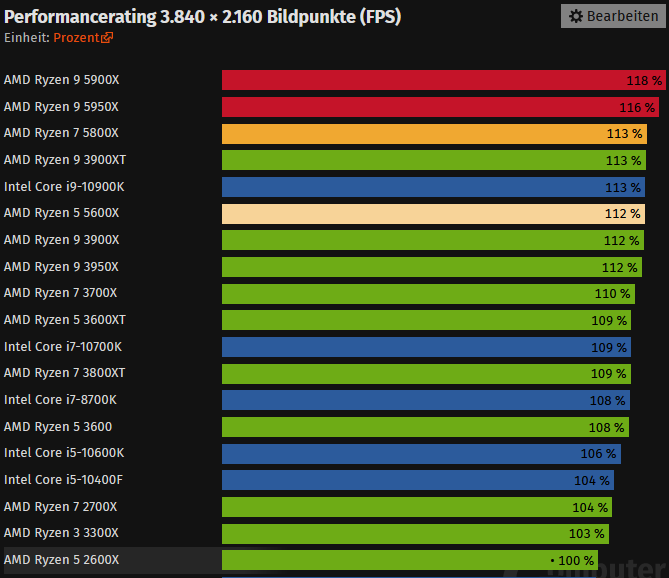Select the AMD Ryzen 9 3950X label
The width and height of the screenshot is (669, 578).
coord(61,267)
